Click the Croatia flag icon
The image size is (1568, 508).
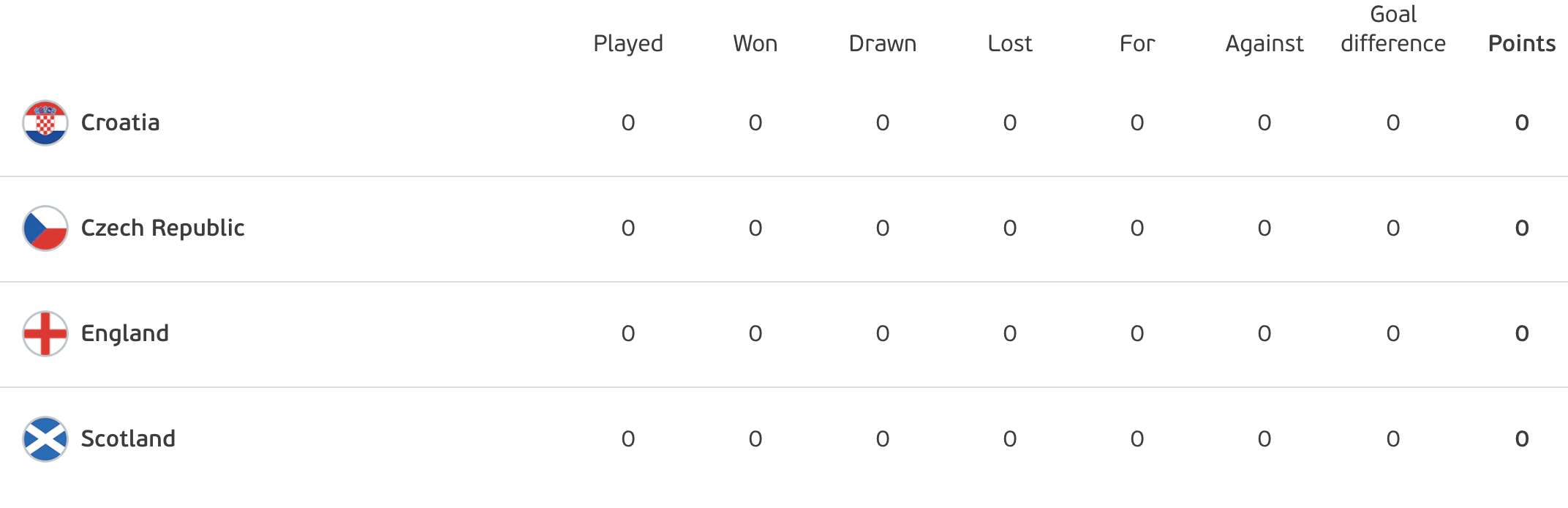pos(45,123)
